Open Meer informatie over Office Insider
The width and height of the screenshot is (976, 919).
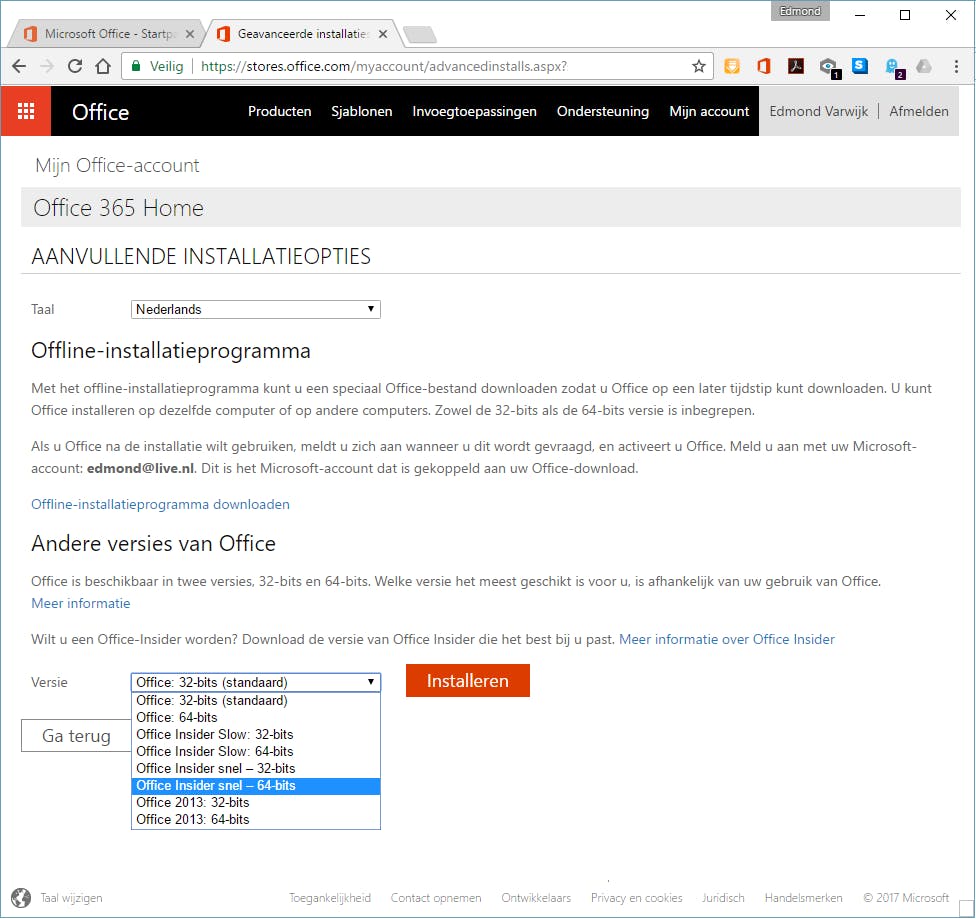click(x=726, y=639)
